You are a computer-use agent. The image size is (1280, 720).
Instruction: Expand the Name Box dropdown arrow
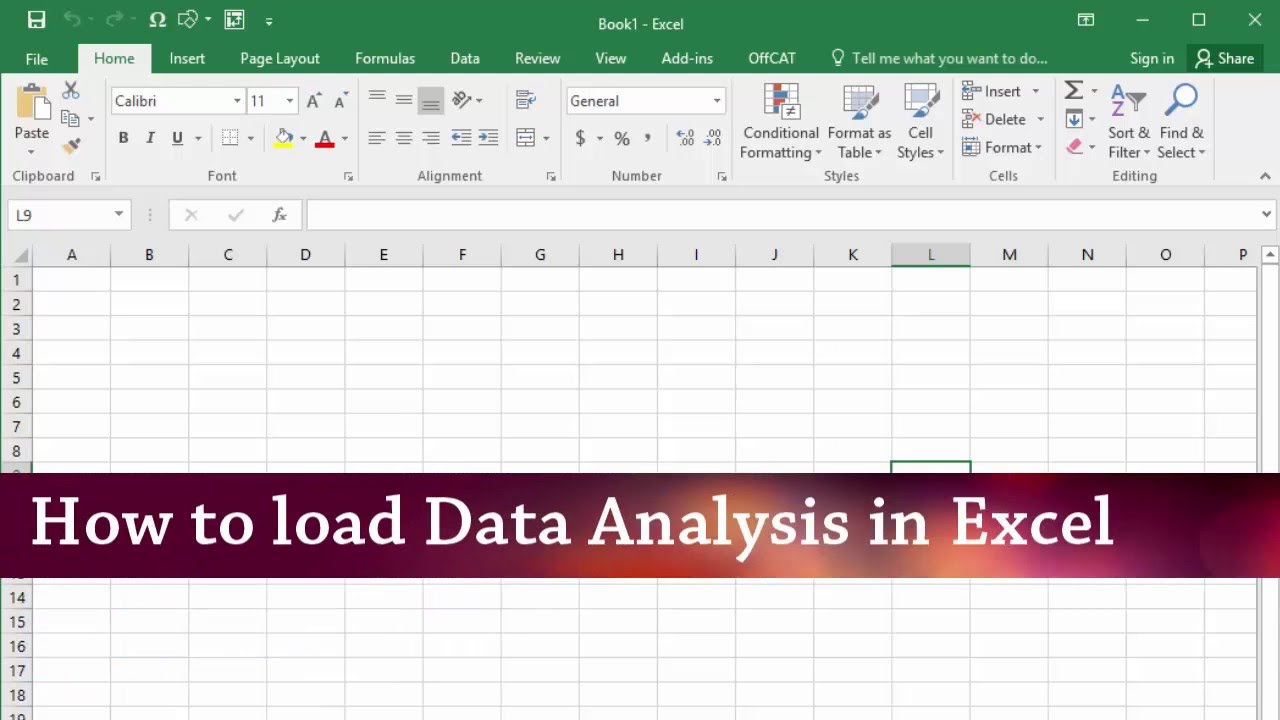click(118, 214)
